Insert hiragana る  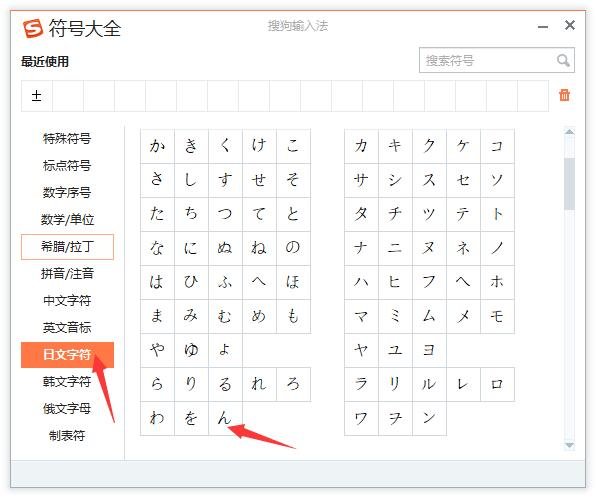coord(225,384)
